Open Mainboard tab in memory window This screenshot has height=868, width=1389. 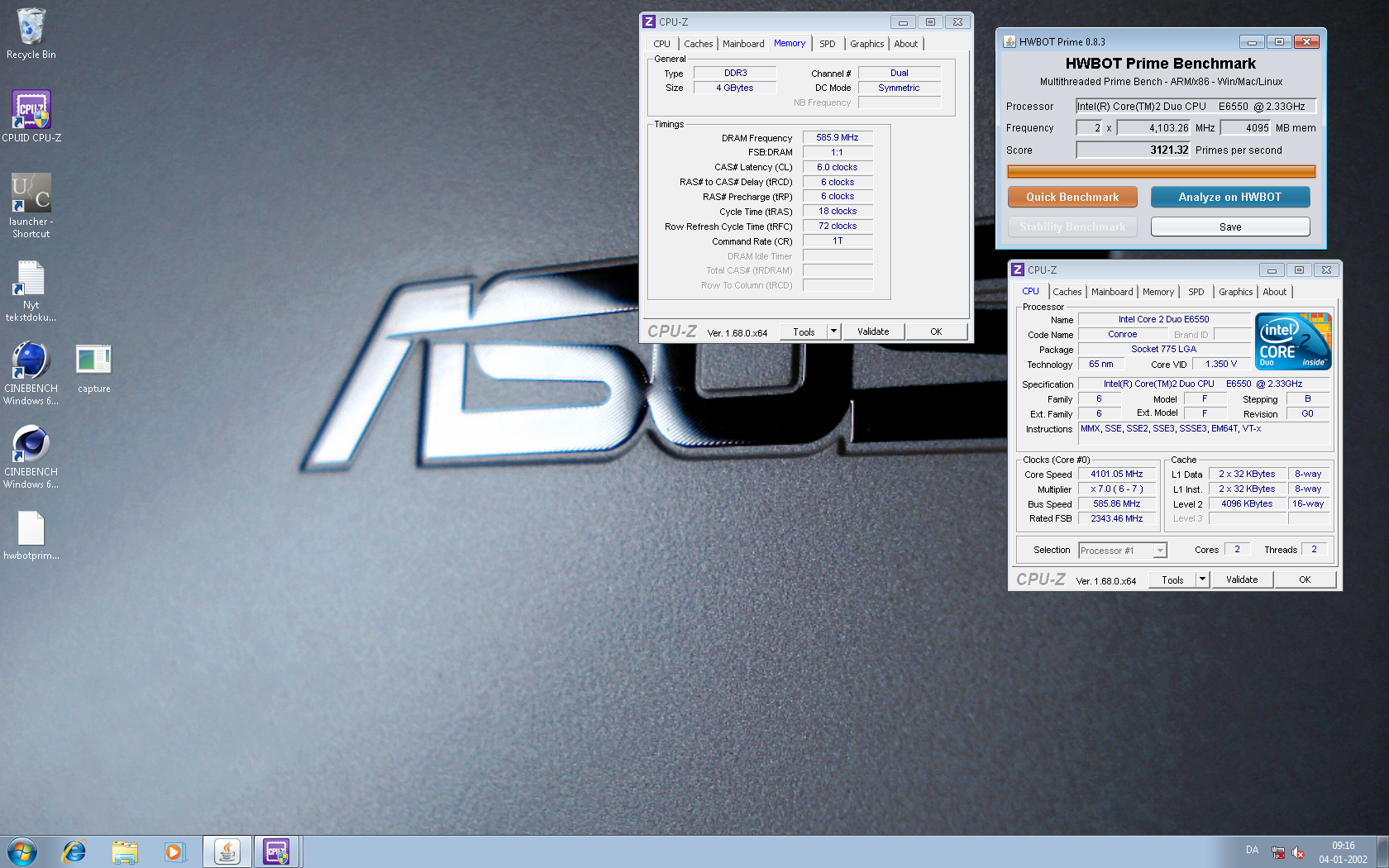(x=743, y=44)
